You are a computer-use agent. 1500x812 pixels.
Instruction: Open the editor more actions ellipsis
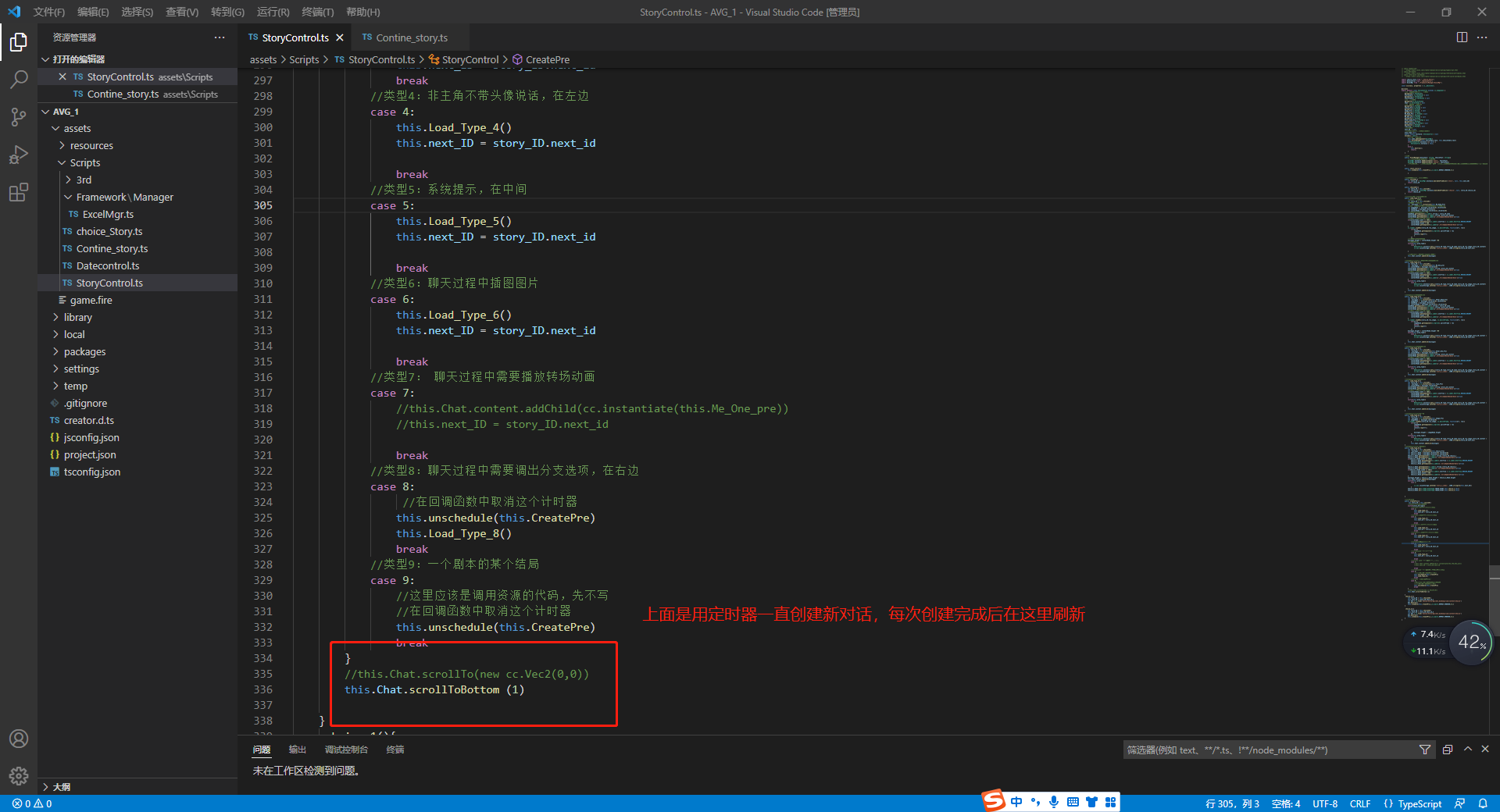pos(1482,37)
